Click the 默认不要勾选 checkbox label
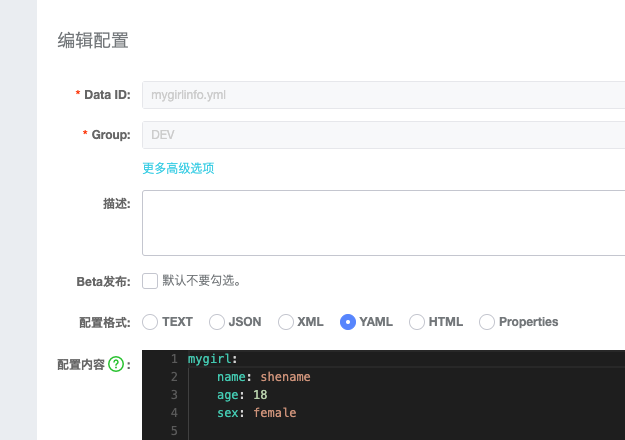 tap(201, 280)
